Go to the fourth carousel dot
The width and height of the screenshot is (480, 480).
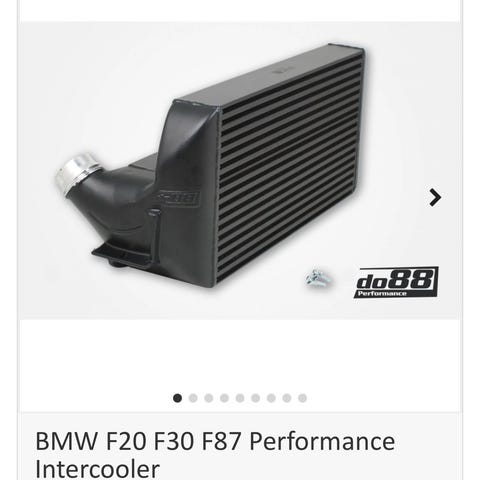tap(224, 398)
